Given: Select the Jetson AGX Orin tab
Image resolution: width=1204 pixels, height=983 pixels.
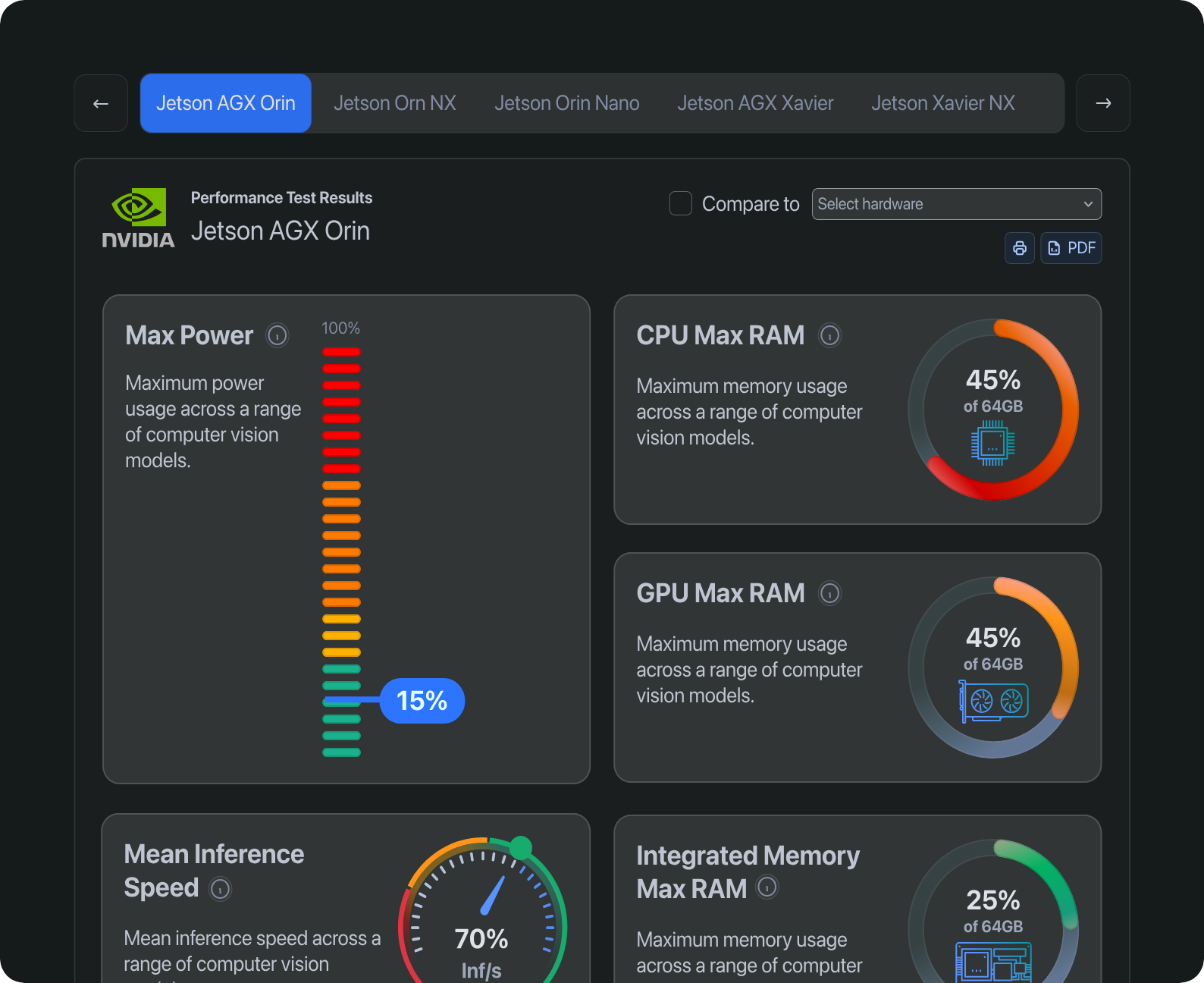Looking at the screenshot, I should coord(226,103).
